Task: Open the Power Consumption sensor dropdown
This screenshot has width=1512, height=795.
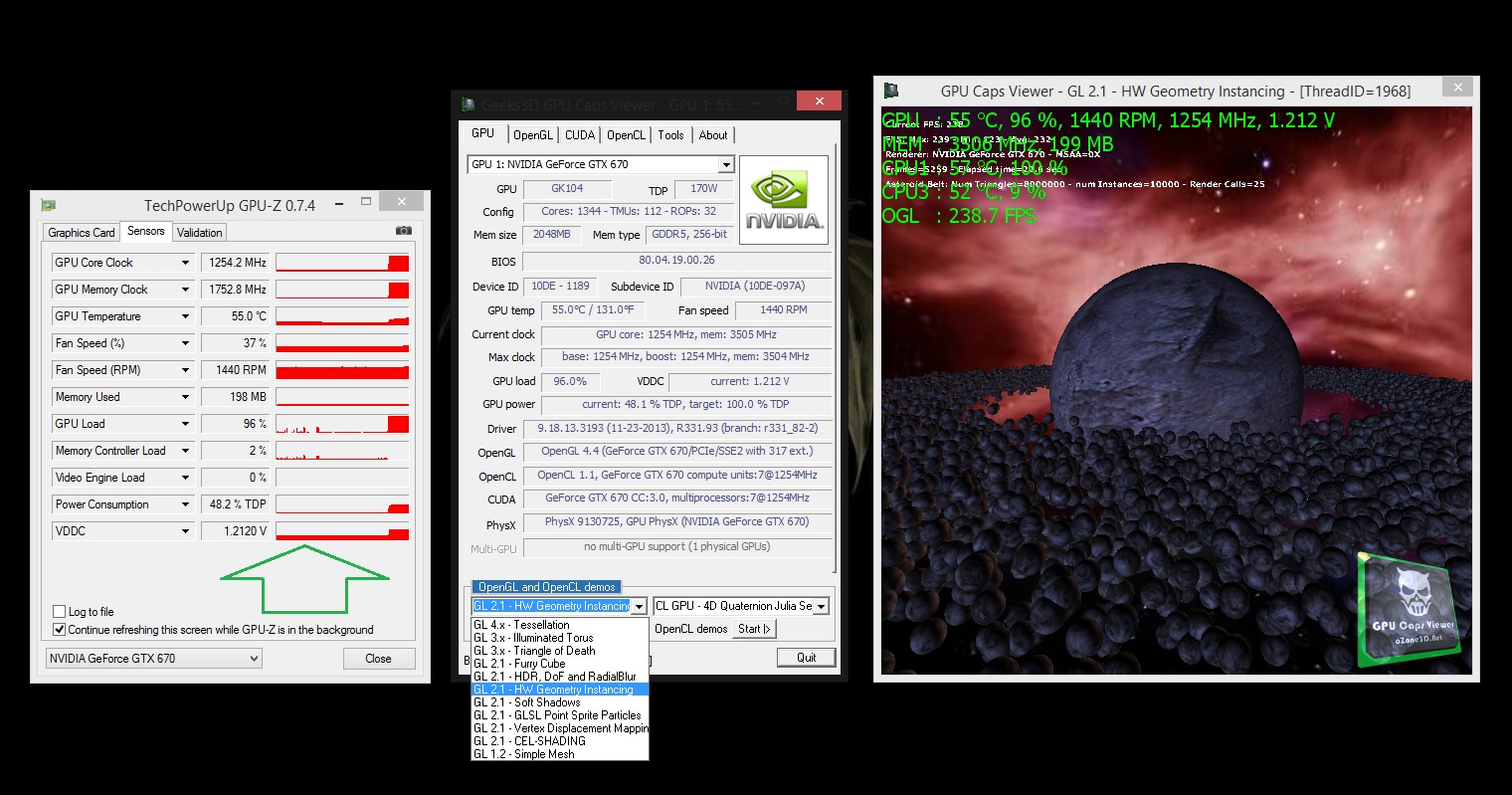Action: 185,504
